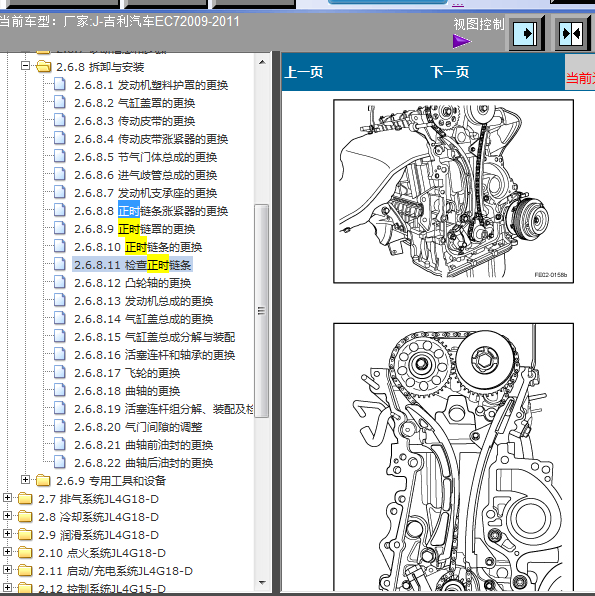Viewport: 595px width, 596px height.
Task: Click folder icon of 2.6.9 专用工具和设备
Action: tap(43, 480)
